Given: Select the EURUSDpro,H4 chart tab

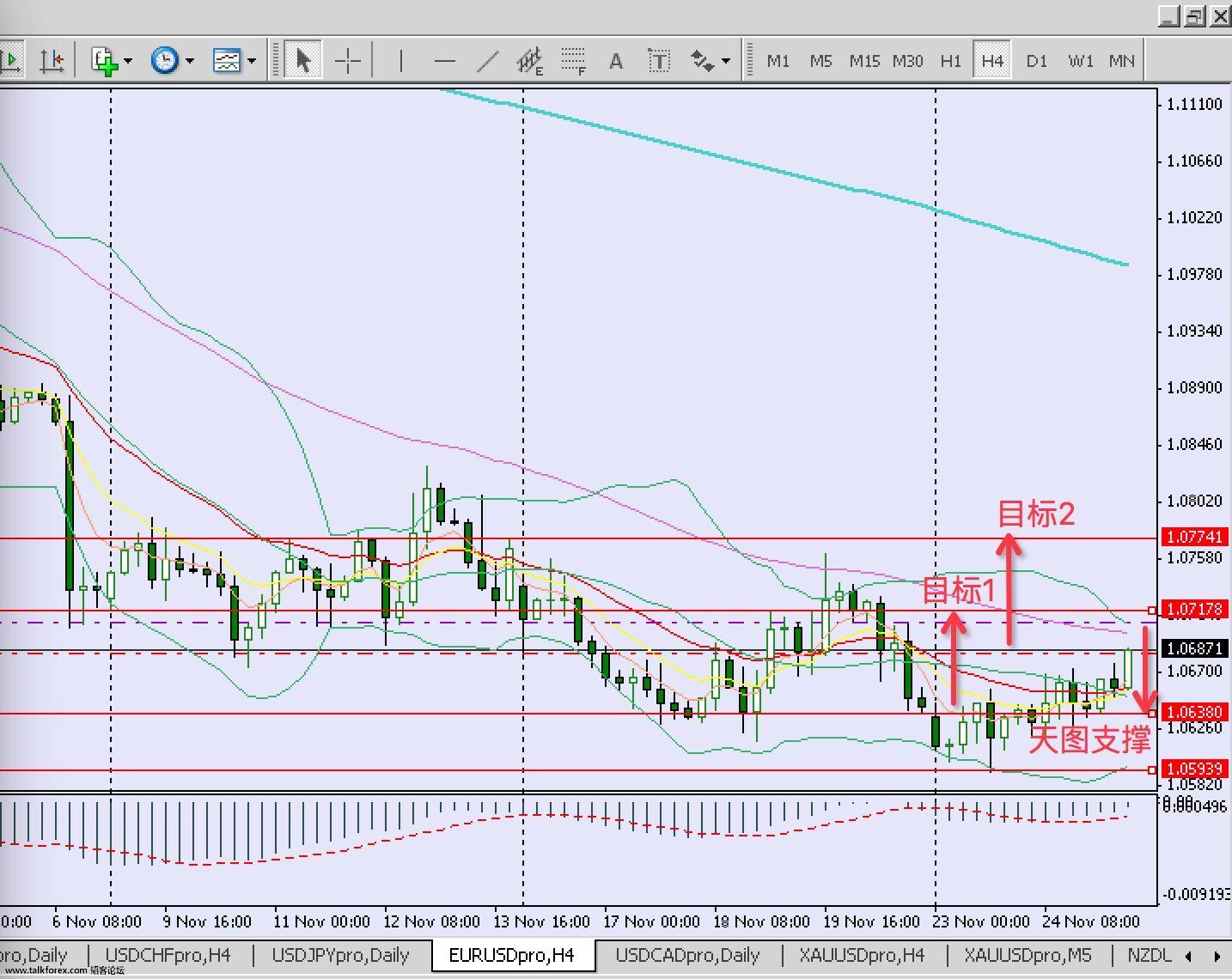Looking at the screenshot, I should tap(512, 955).
